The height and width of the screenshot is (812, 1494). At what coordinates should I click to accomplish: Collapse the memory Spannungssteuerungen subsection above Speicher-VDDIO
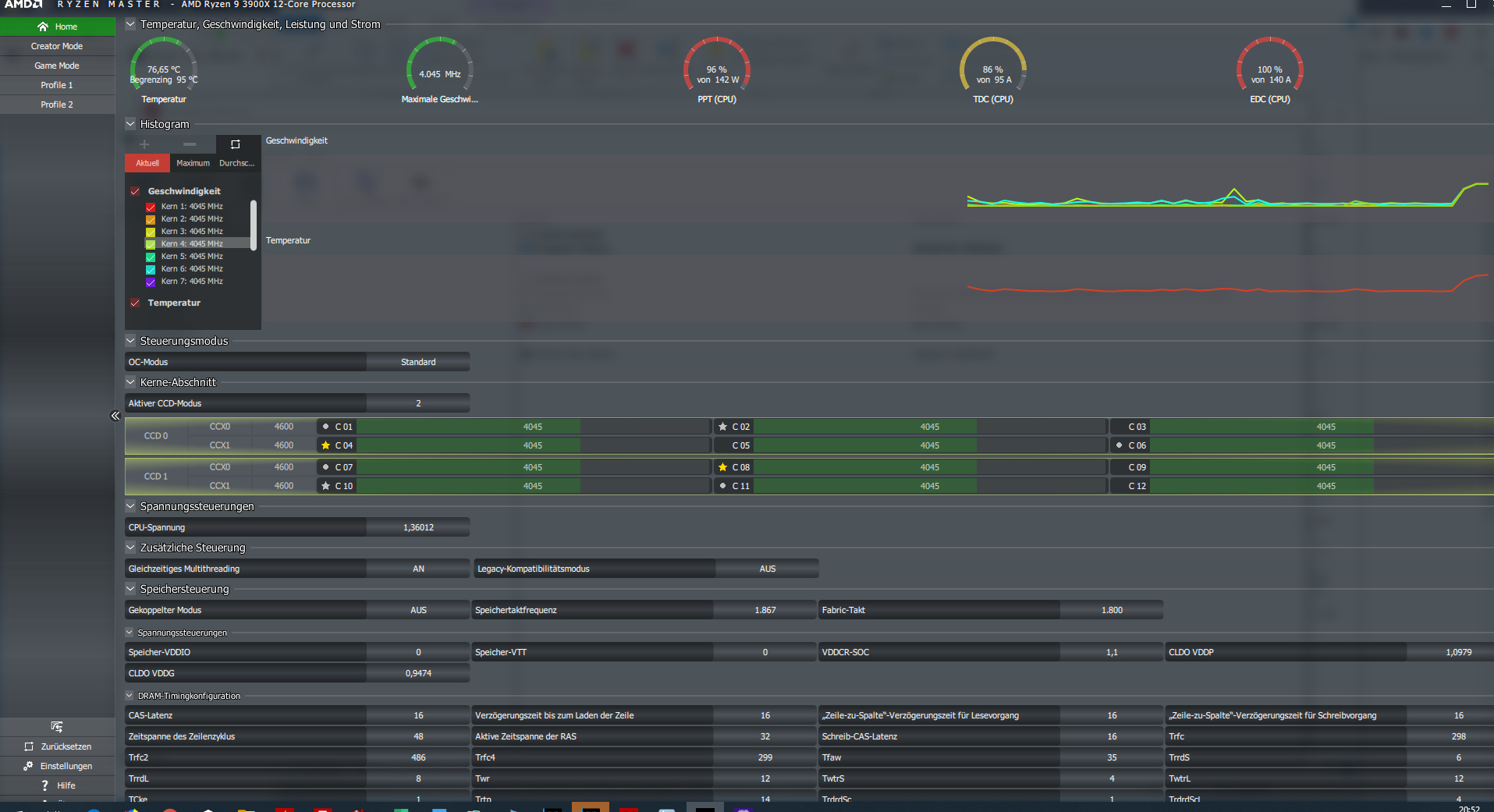[x=130, y=633]
